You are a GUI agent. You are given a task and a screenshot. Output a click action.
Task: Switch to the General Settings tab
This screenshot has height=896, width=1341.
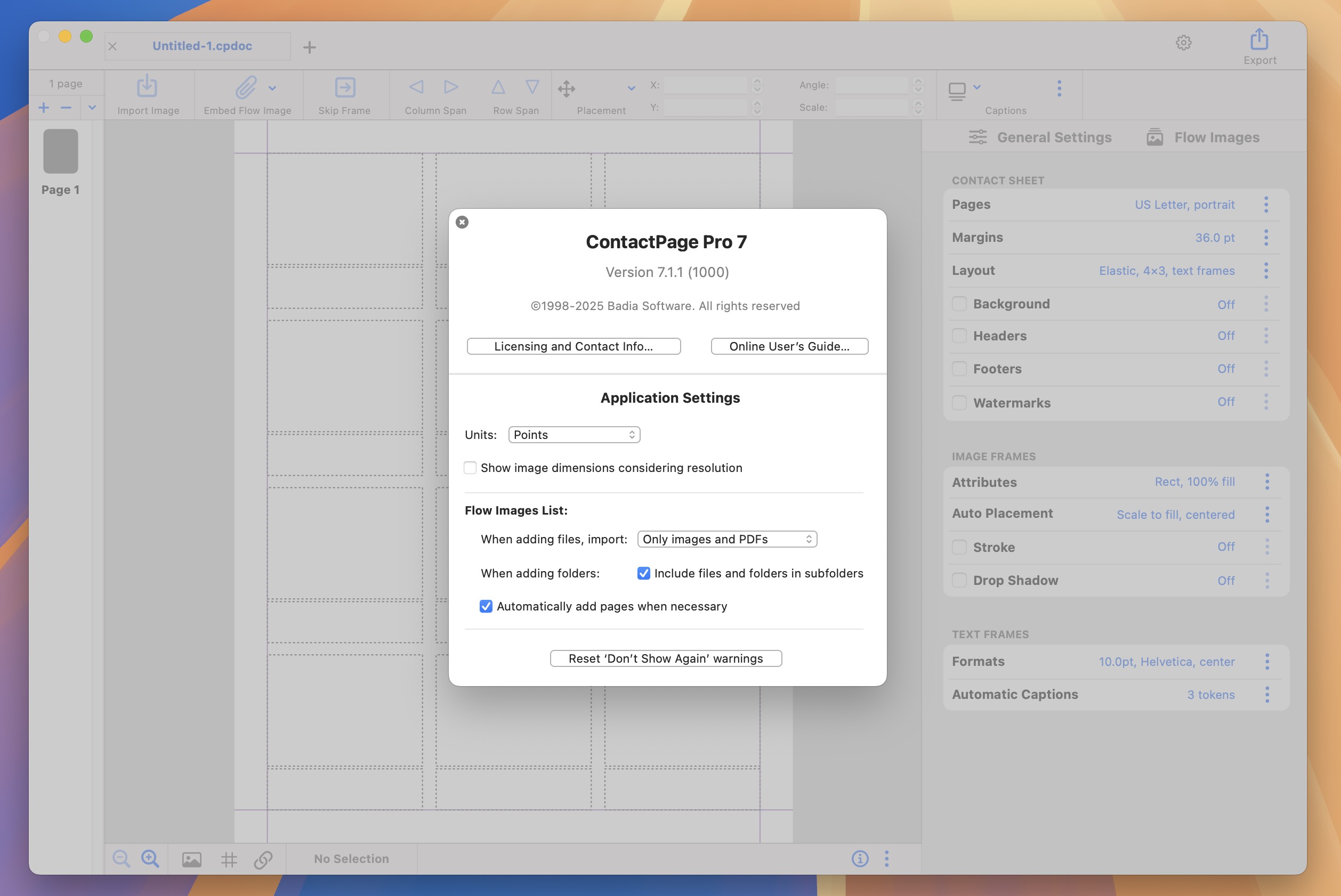pos(1040,137)
